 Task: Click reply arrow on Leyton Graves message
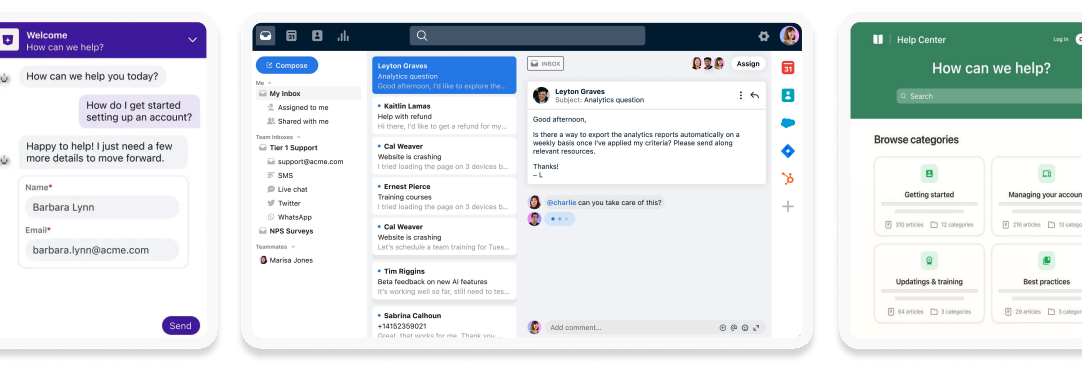(x=754, y=95)
